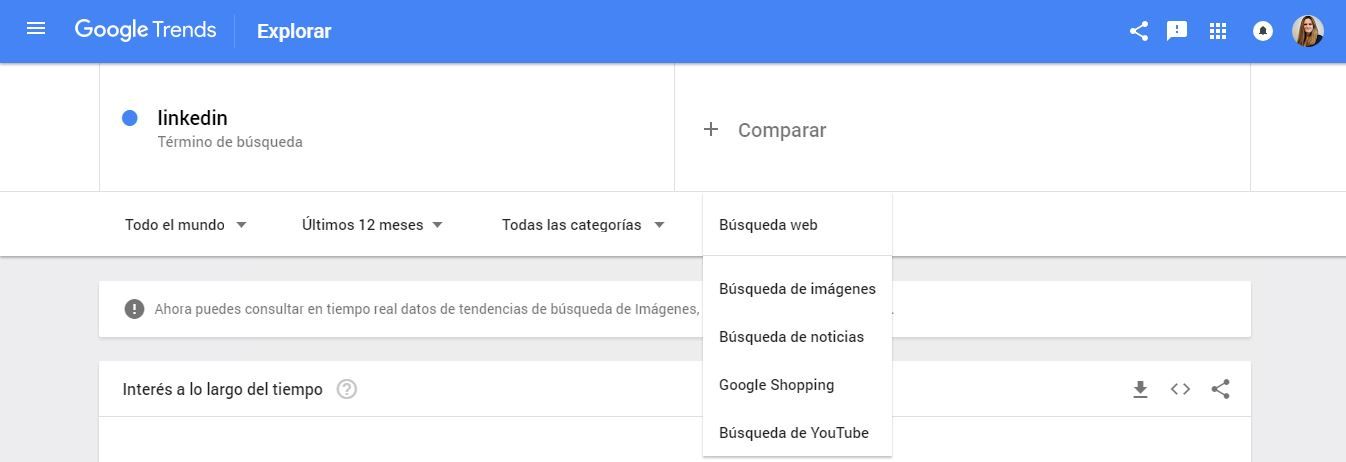The width and height of the screenshot is (1346, 462).
Task: Download the interest over time data
Action: coord(1140,389)
